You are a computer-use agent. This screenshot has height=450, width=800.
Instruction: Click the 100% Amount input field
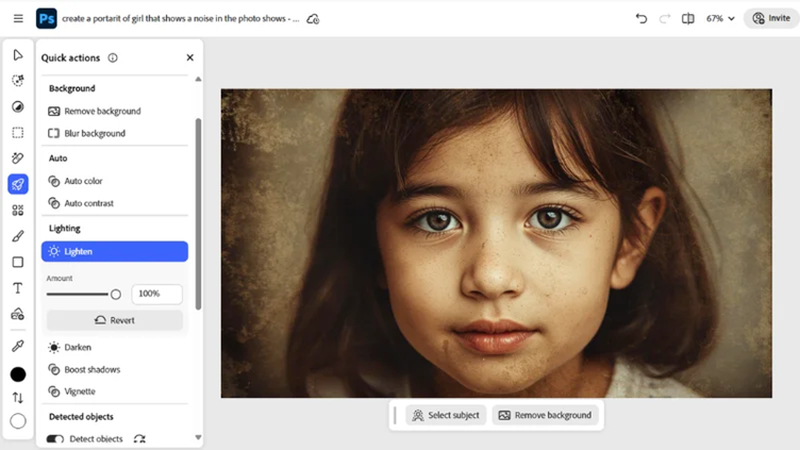pos(157,294)
